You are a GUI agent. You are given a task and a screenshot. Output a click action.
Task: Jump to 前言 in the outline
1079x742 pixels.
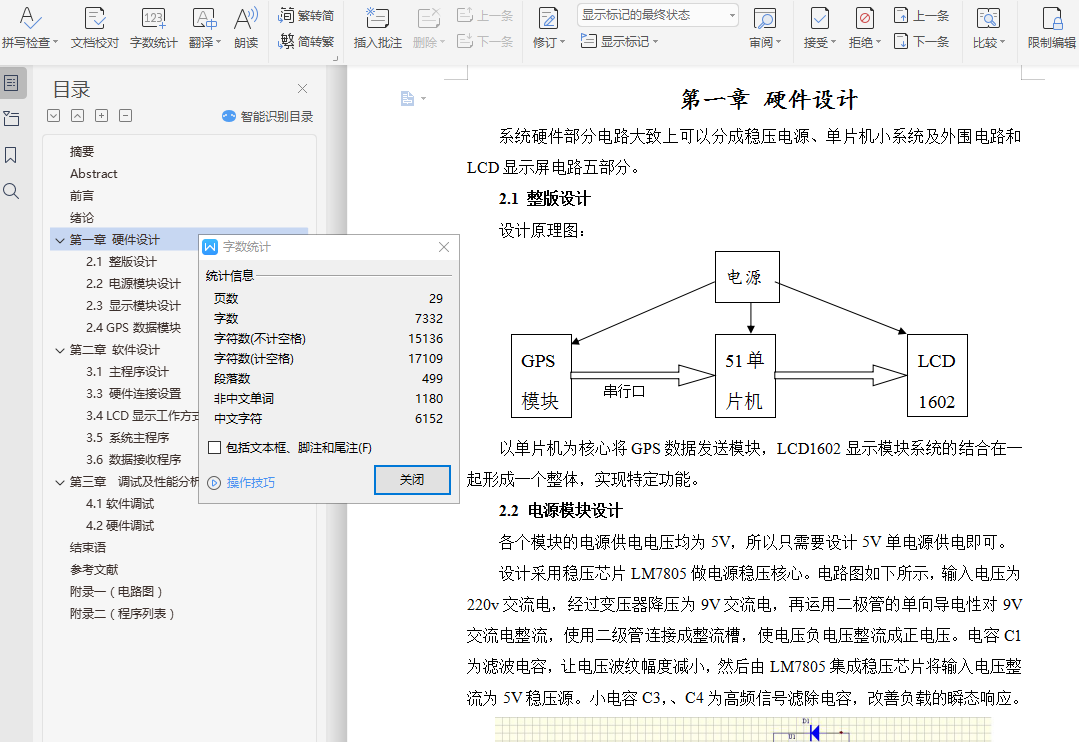pos(82,195)
